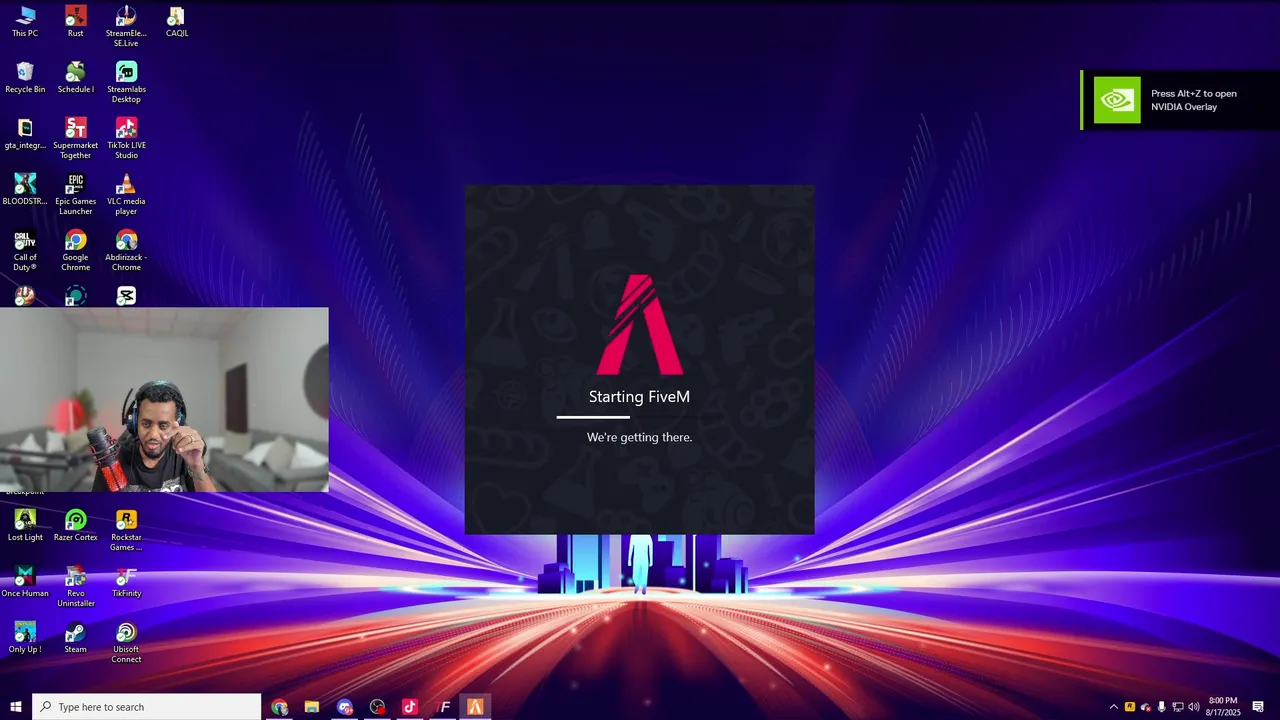1280x720 pixels.
Task: Click the OBS Studio taskbar icon
Action: (377, 707)
